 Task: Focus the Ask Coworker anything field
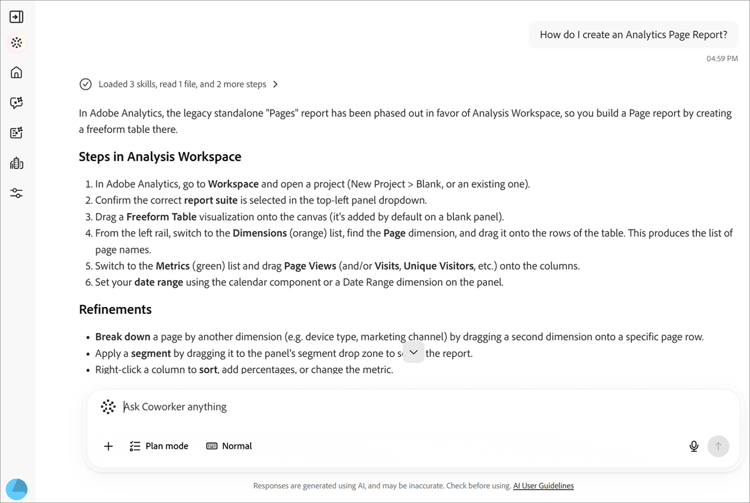tap(407, 407)
